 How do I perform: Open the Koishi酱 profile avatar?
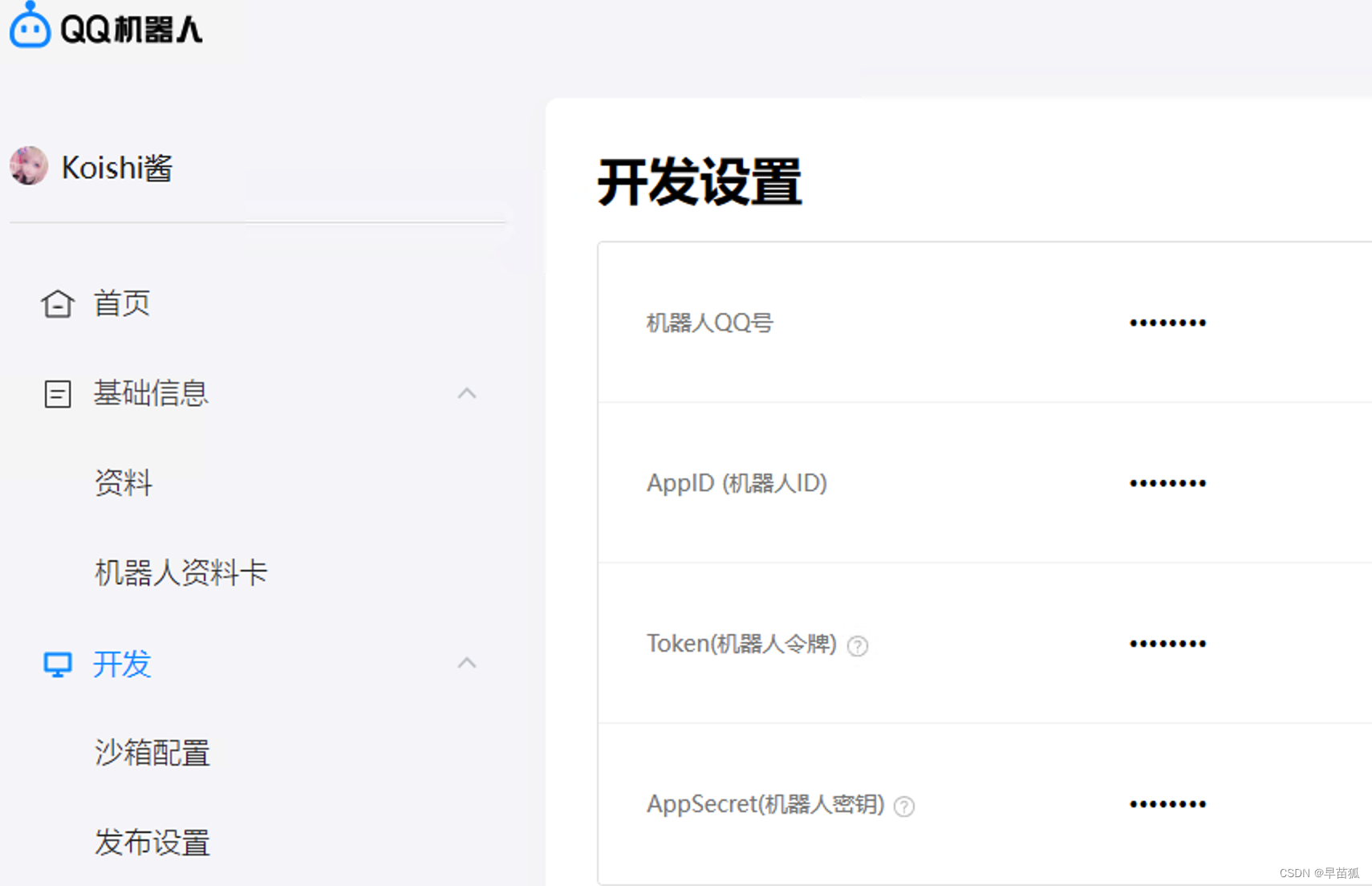(x=29, y=167)
